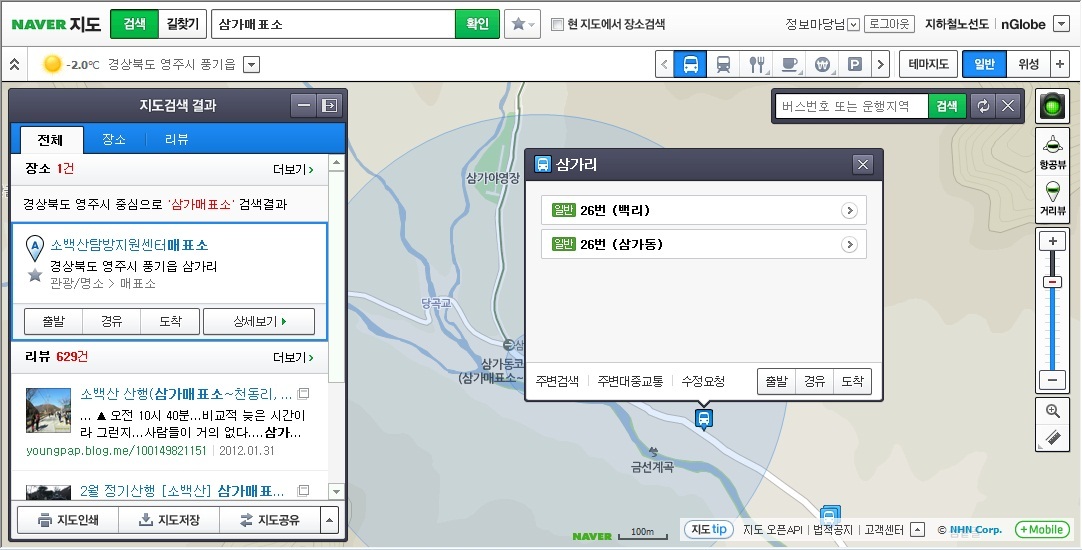
Task: Select the 장소 results tab
Action: pyautogui.click(x=114, y=139)
